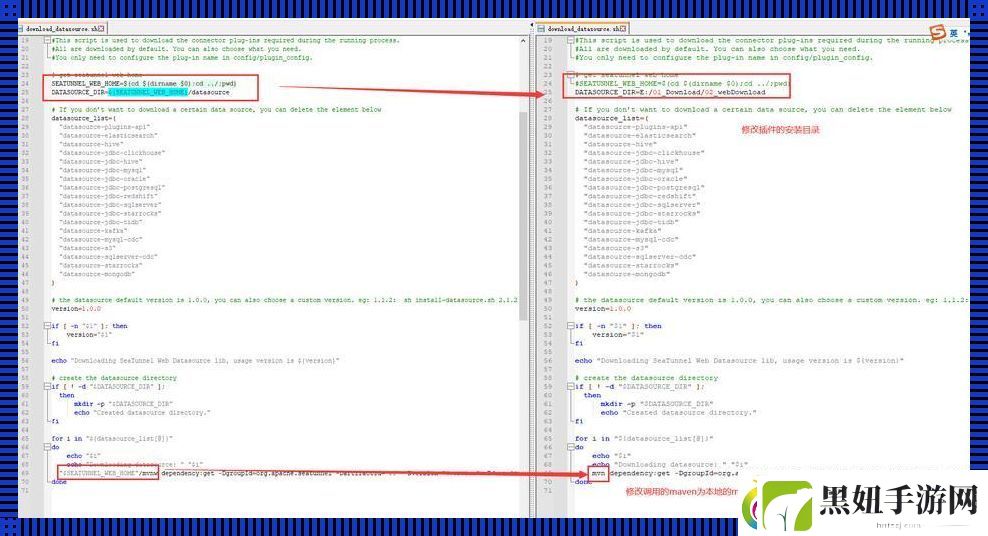The height and width of the screenshot is (536, 988).
Task: Click "datasource-jdbc-redshift" in left pane
Action: click(x=108, y=196)
